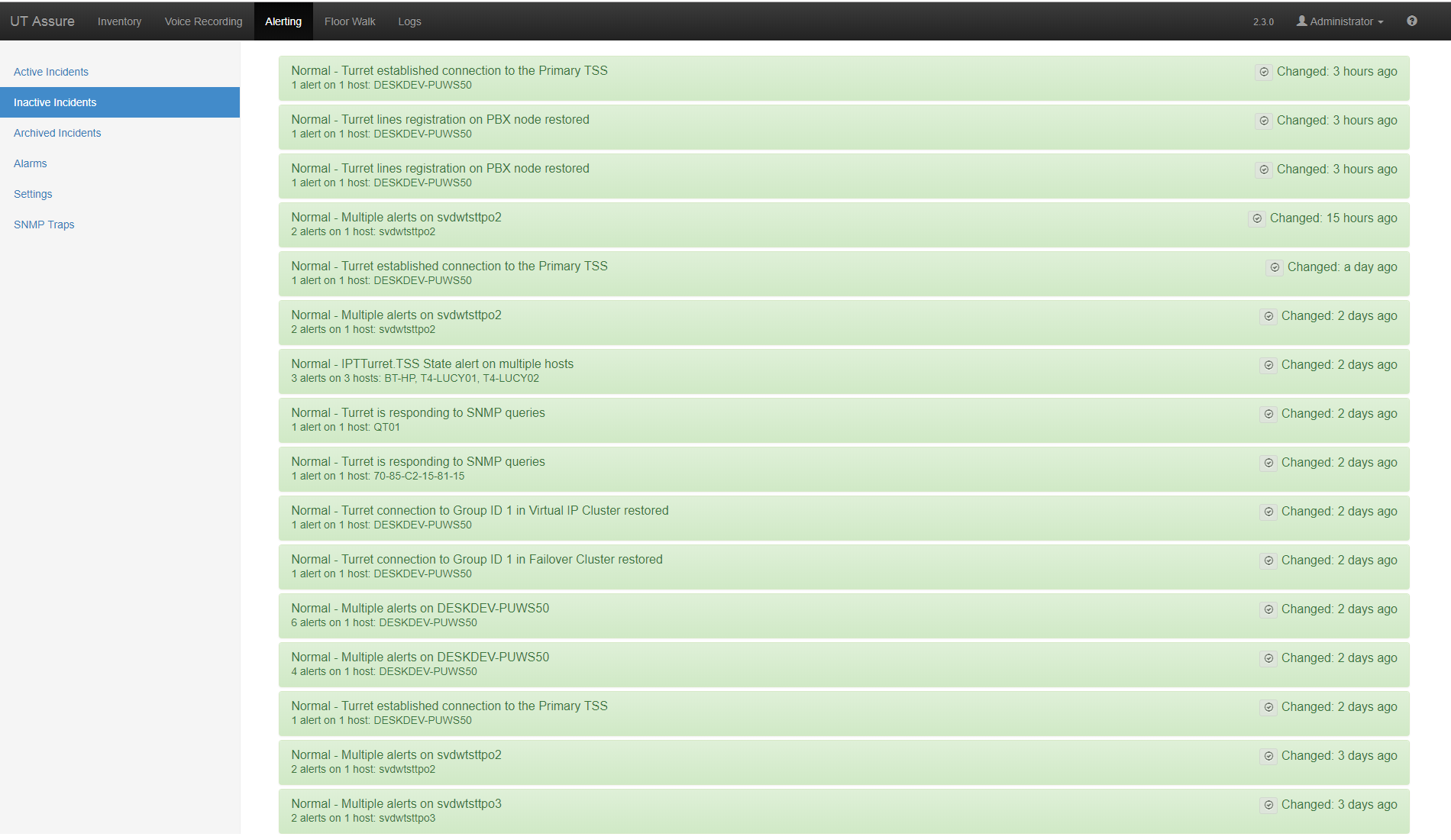Click check icon on the svdwtsttpo3 row

click(x=1268, y=805)
